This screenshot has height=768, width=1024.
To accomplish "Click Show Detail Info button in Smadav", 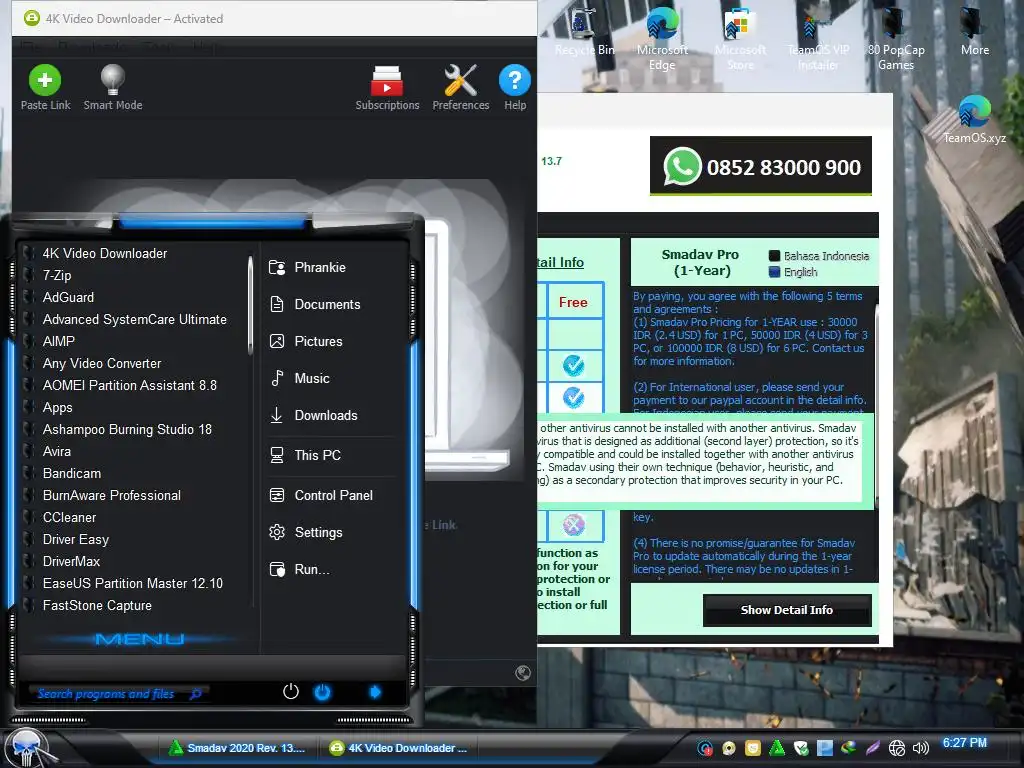I will (x=787, y=610).
